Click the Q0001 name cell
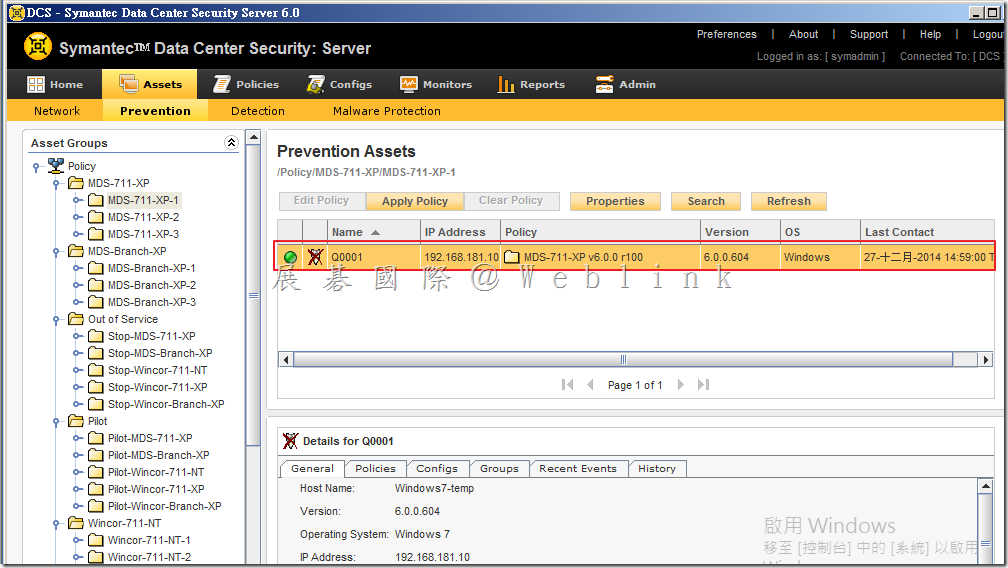 (374, 257)
